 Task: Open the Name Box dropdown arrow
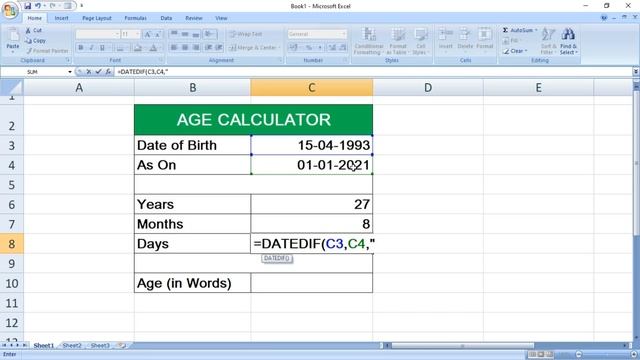tap(70, 71)
